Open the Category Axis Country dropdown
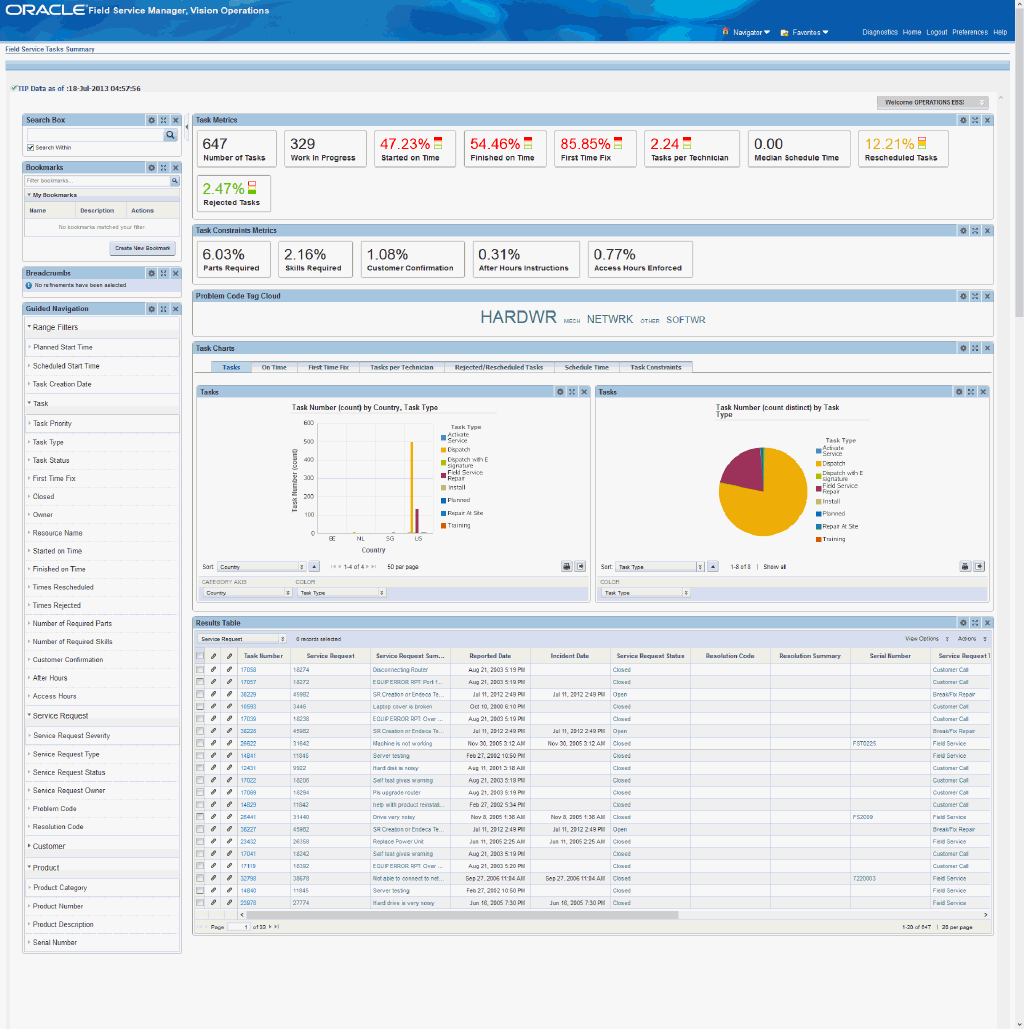Screen dimensions: 1024x1029 coord(247,593)
